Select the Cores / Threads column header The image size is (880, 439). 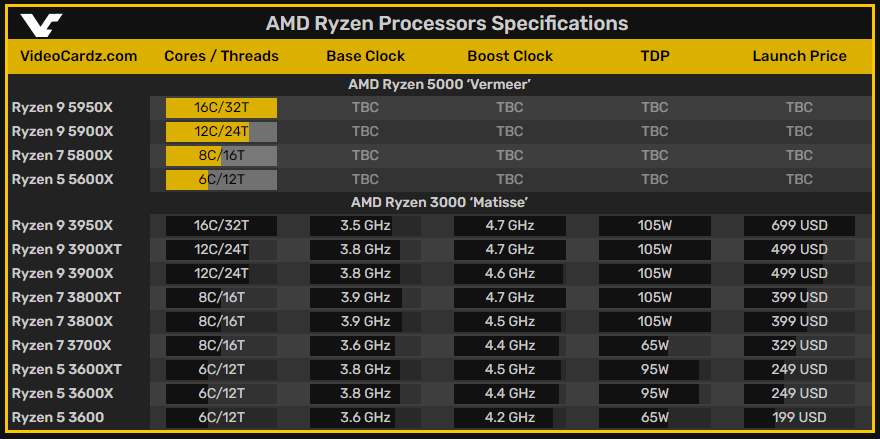tap(221, 56)
